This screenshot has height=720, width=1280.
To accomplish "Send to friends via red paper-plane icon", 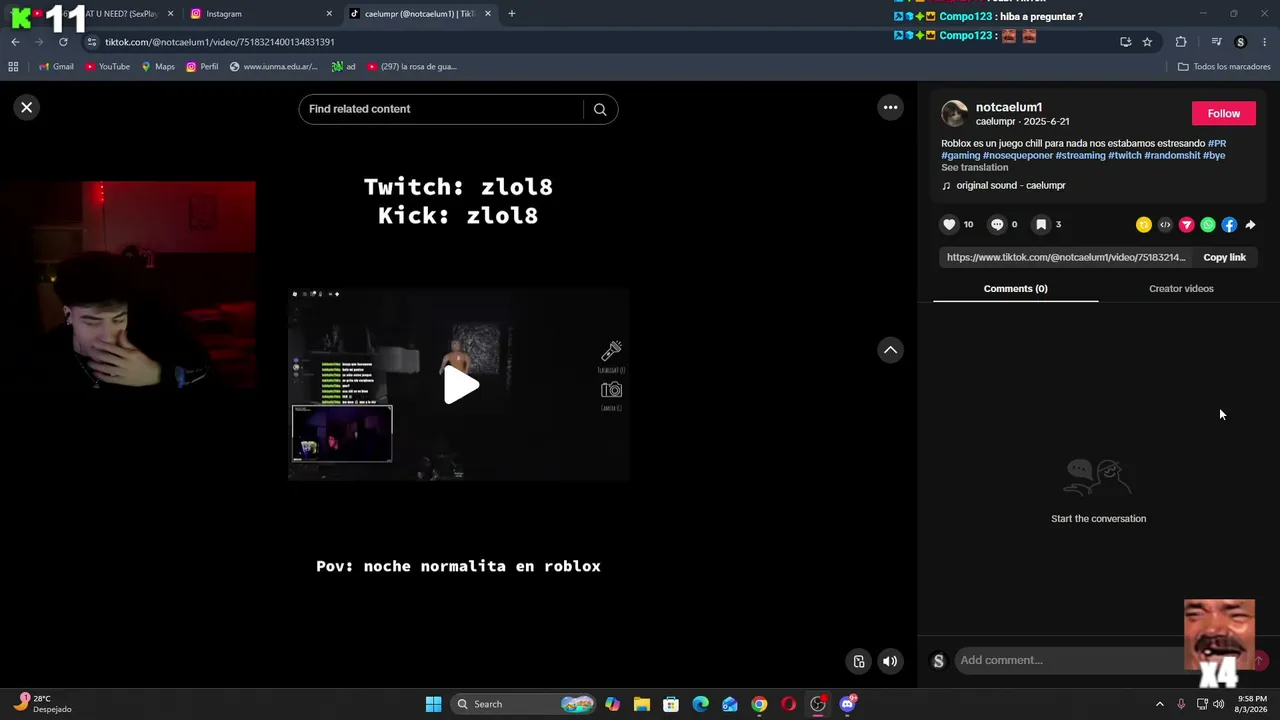I will (x=1186, y=225).
